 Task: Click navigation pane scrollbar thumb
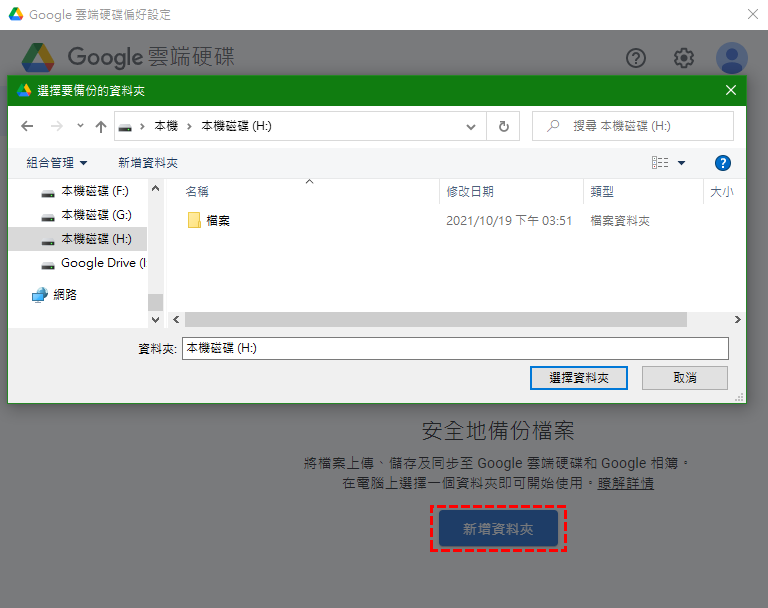click(155, 302)
